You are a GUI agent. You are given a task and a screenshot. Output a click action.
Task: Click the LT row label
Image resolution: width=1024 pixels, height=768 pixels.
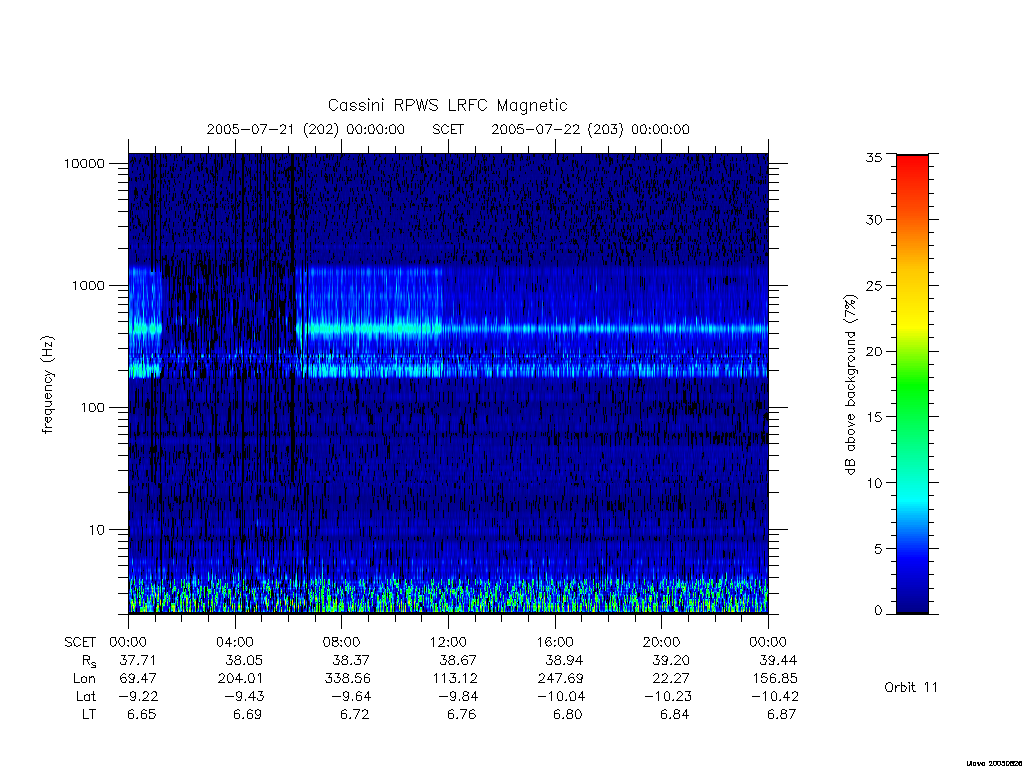pyautogui.click(x=88, y=714)
